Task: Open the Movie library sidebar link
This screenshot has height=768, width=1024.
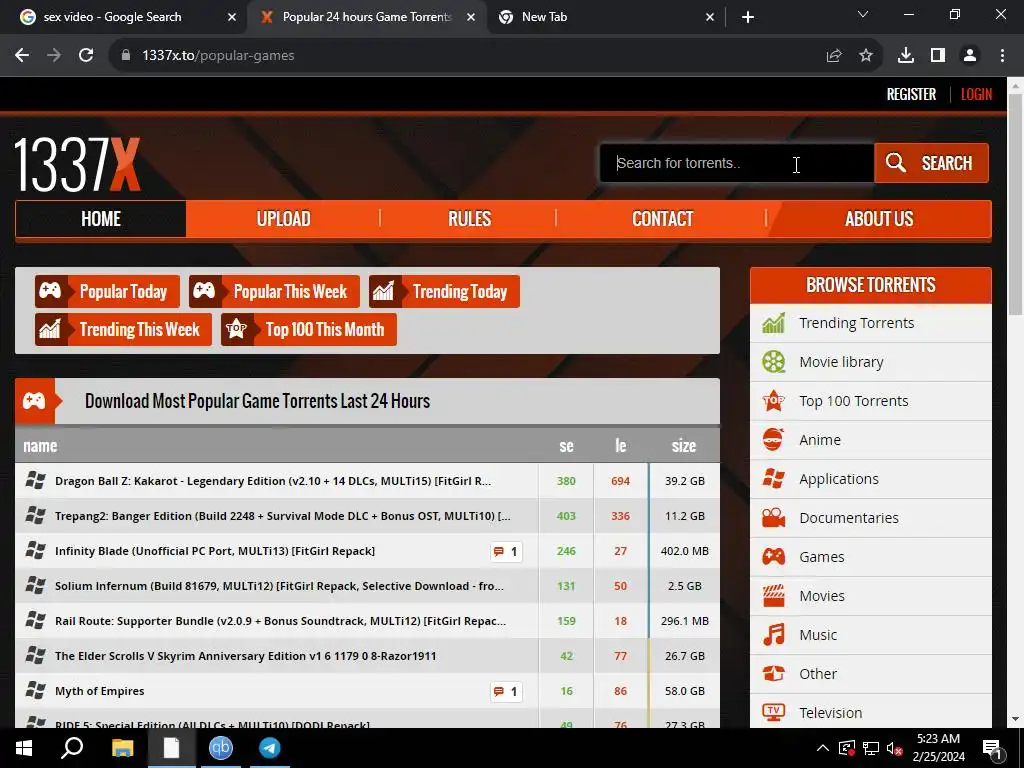Action: pyautogui.click(x=841, y=362)
